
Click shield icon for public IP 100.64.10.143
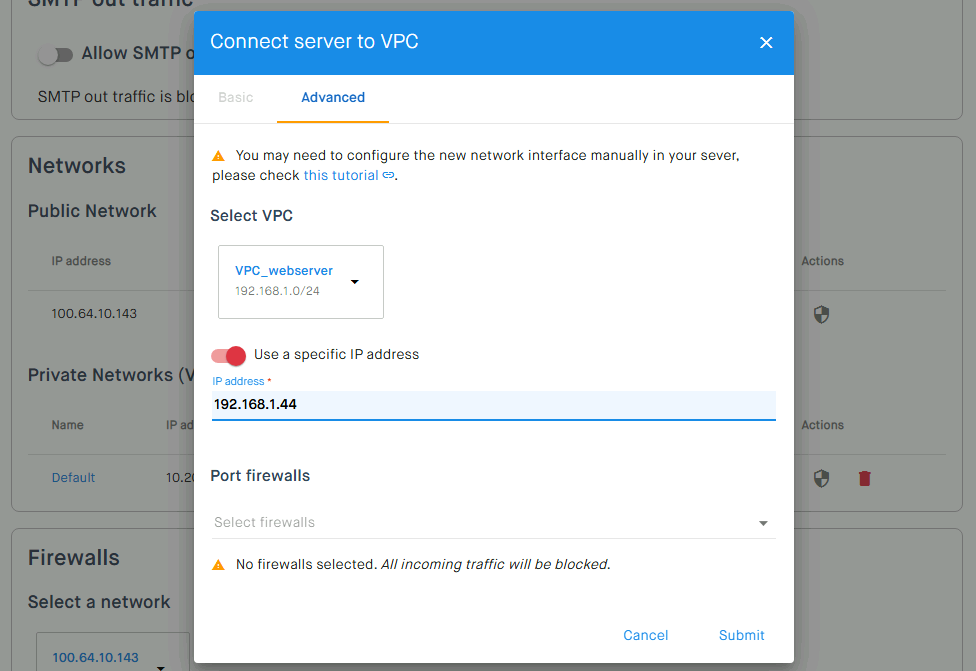pos(821,314)
